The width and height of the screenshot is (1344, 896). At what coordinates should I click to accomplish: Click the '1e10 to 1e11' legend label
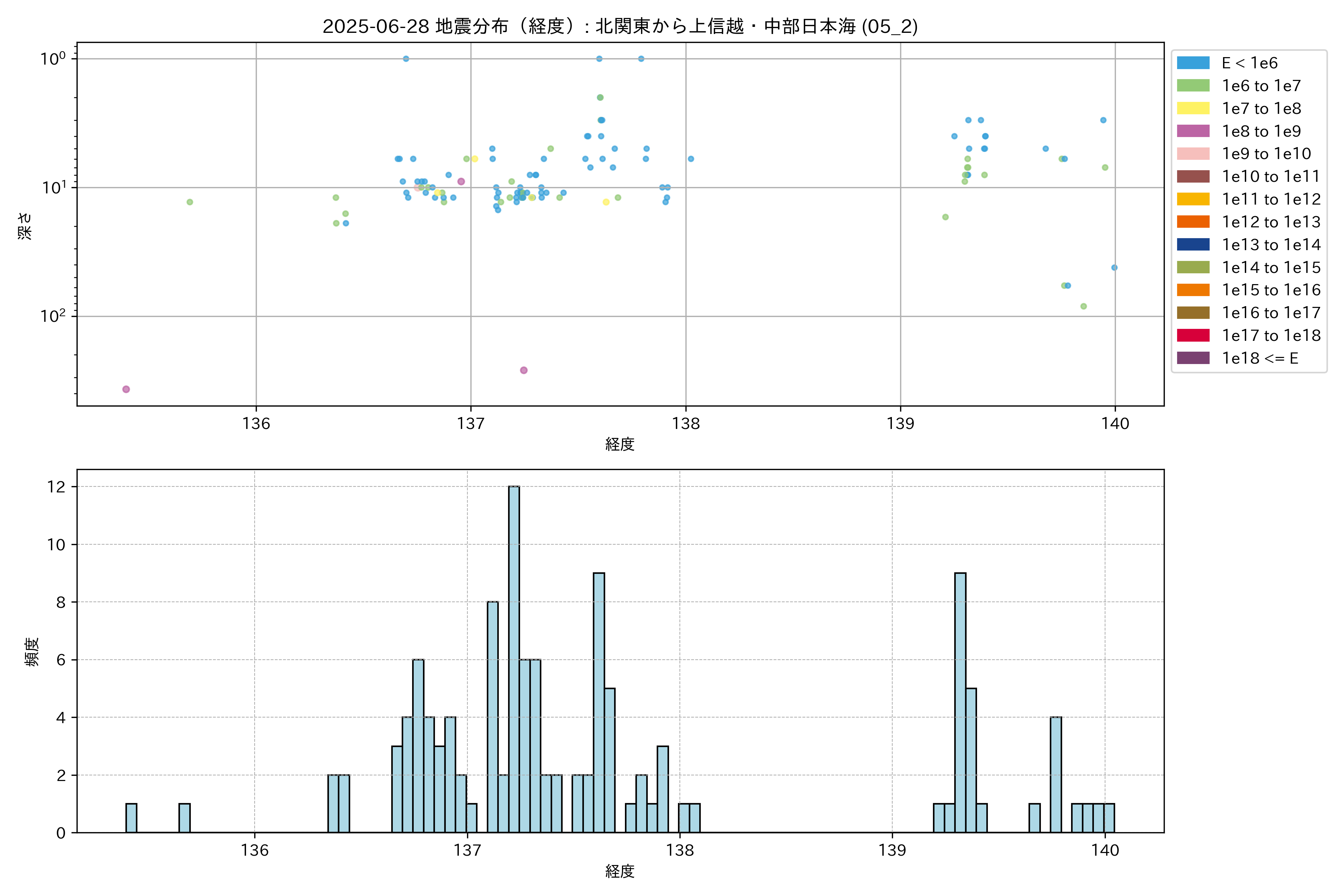(1271, 177)
